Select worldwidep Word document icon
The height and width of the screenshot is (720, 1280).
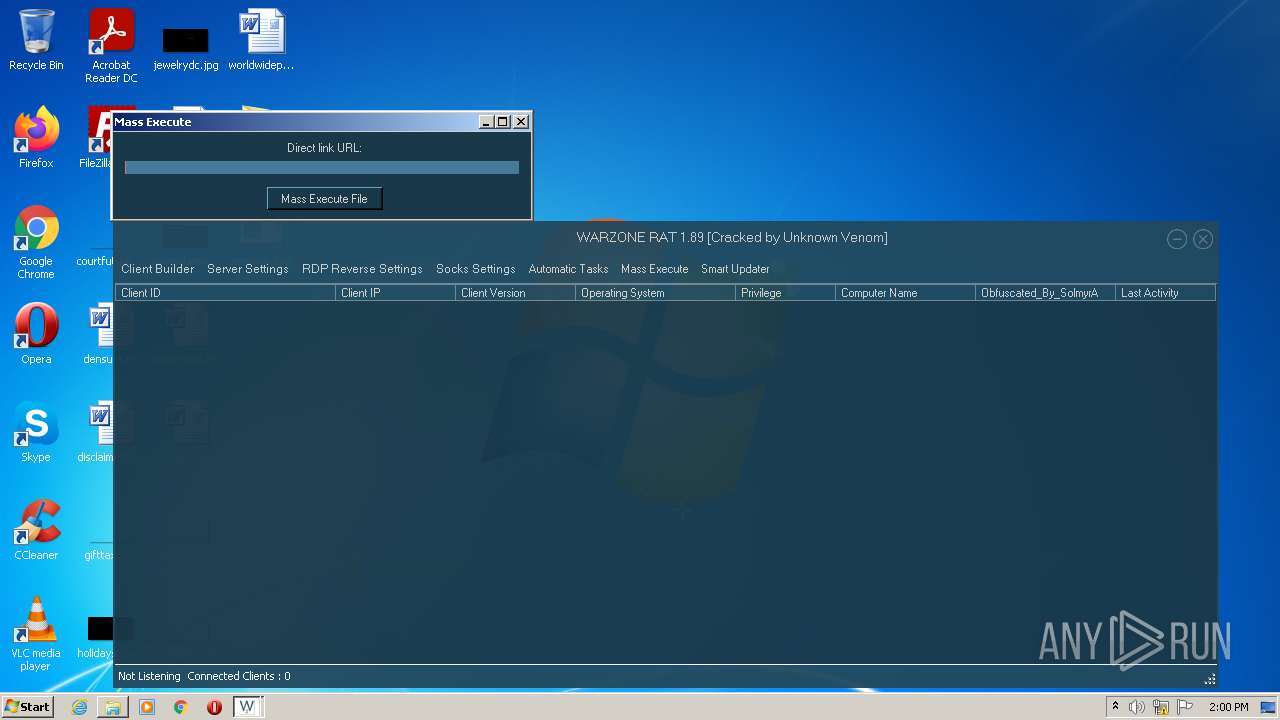coord(261,40)
